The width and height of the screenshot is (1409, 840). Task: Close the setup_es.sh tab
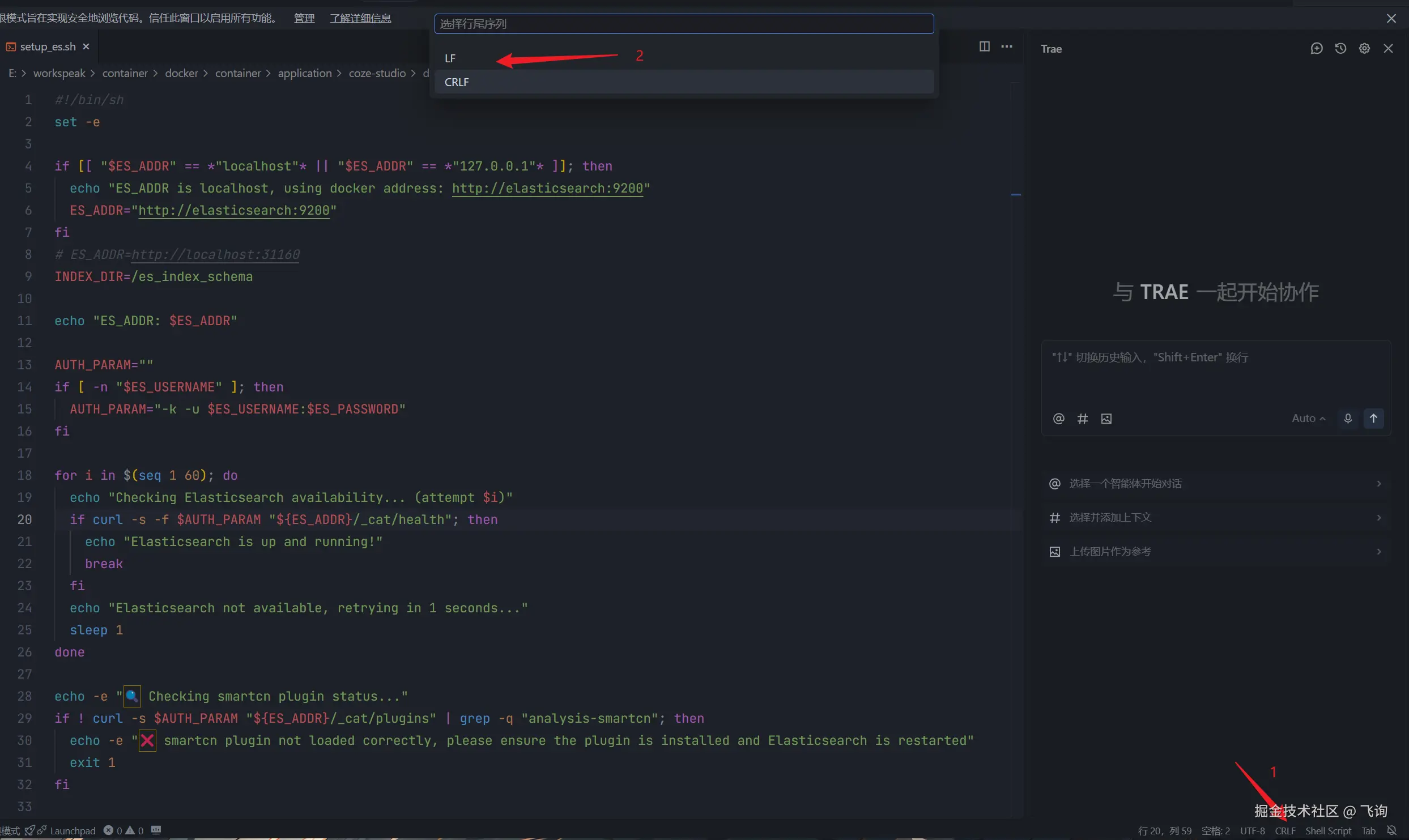click(x=86, y=46)
